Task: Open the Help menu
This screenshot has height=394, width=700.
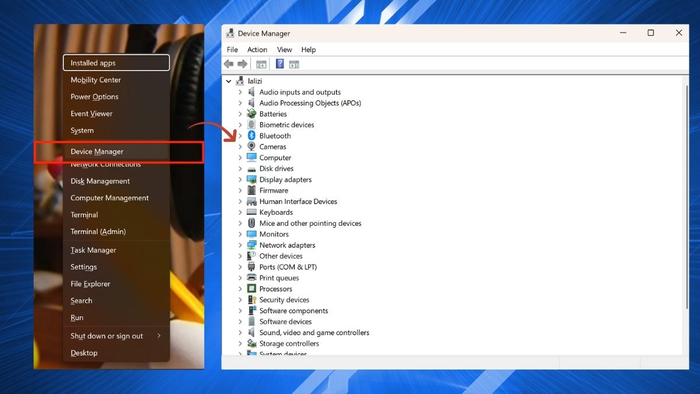Action: pos(308,50)
